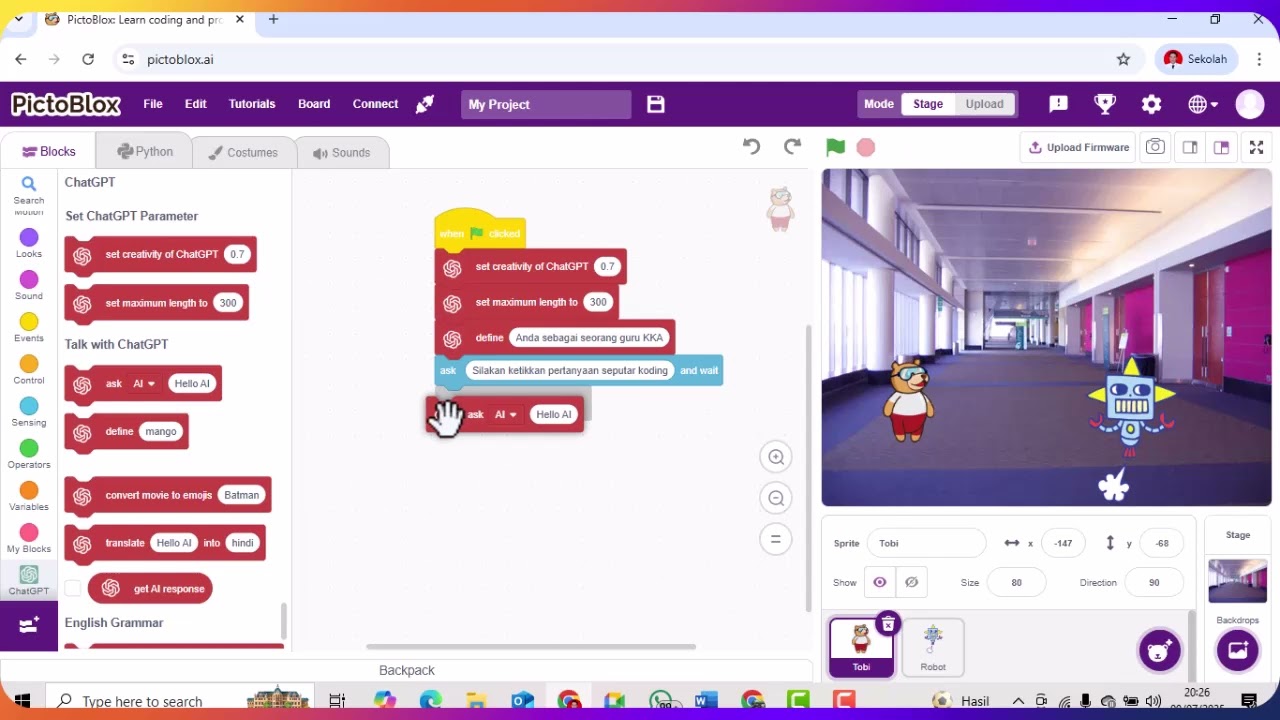Select the Robot sprite thumbnail
Viewport: 1280px width, 720px height.
point(933,648)
